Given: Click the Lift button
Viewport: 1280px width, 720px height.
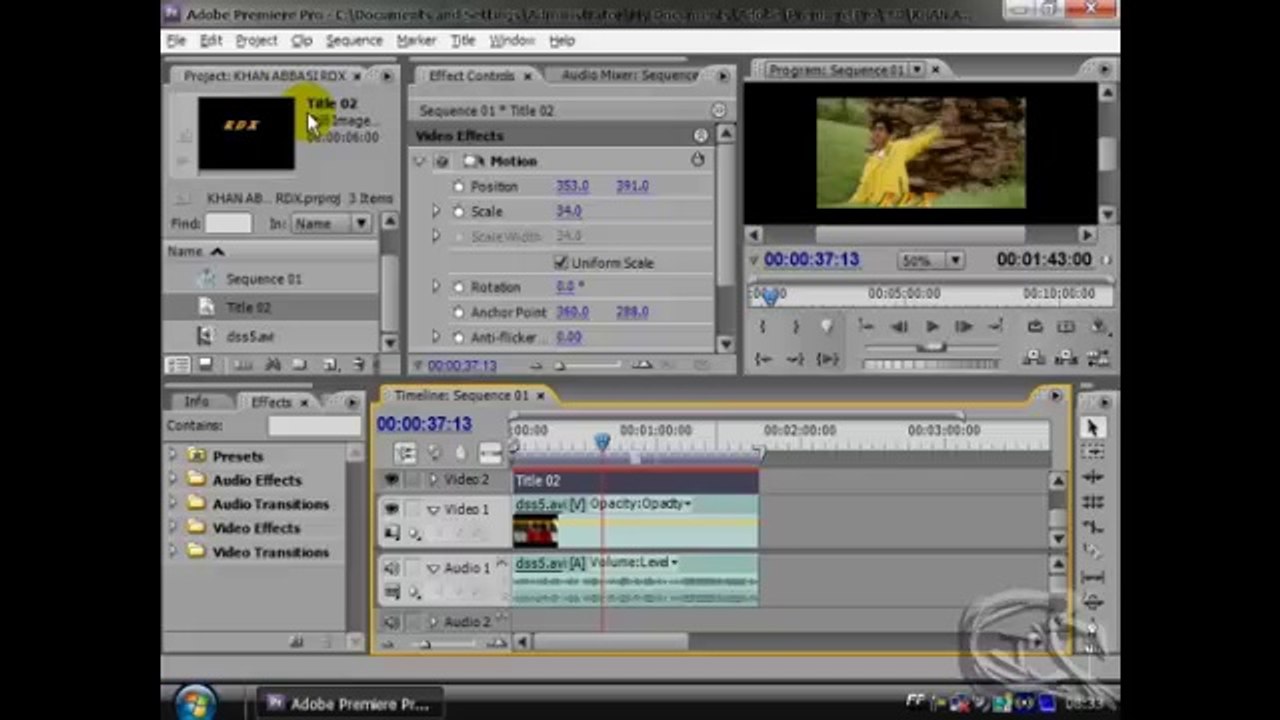Looking at the screenshot, I should click(1035, 358).
